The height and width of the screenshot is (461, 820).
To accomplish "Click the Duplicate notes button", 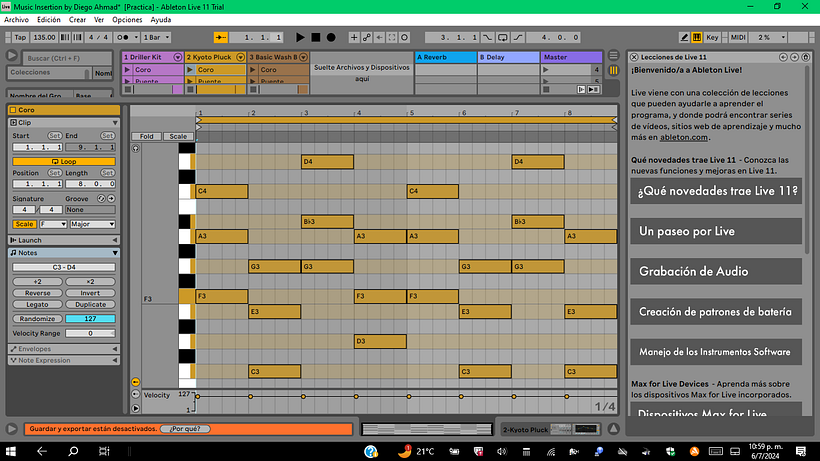I will click(x=90, y=304).
